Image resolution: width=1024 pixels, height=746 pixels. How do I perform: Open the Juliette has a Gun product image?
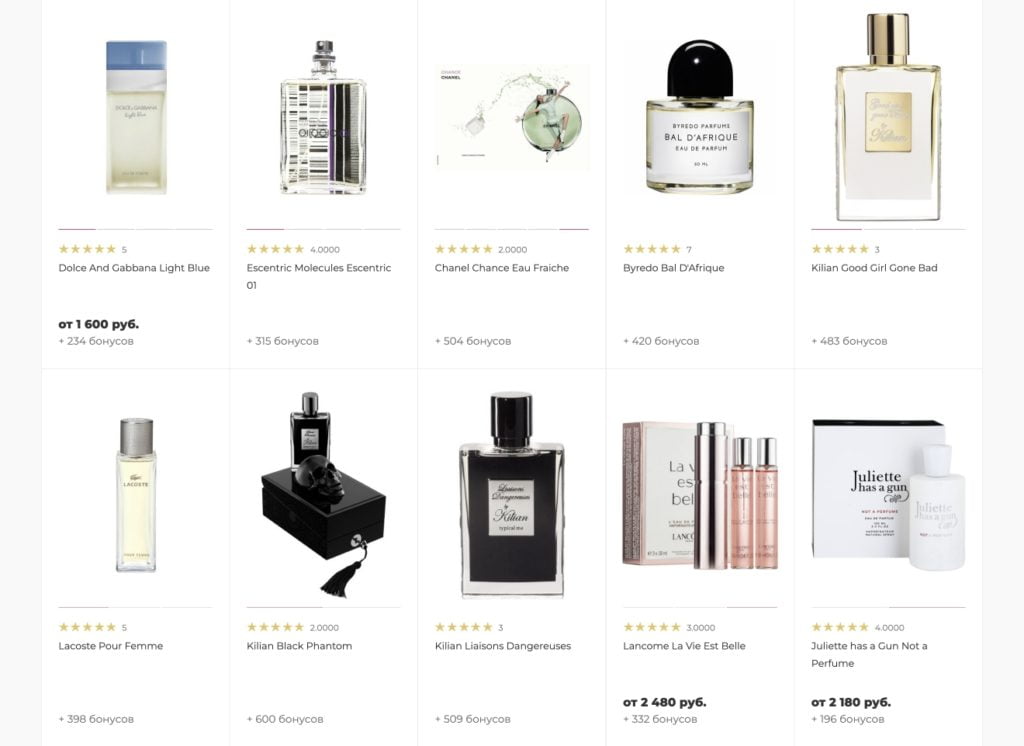point(888,495)
